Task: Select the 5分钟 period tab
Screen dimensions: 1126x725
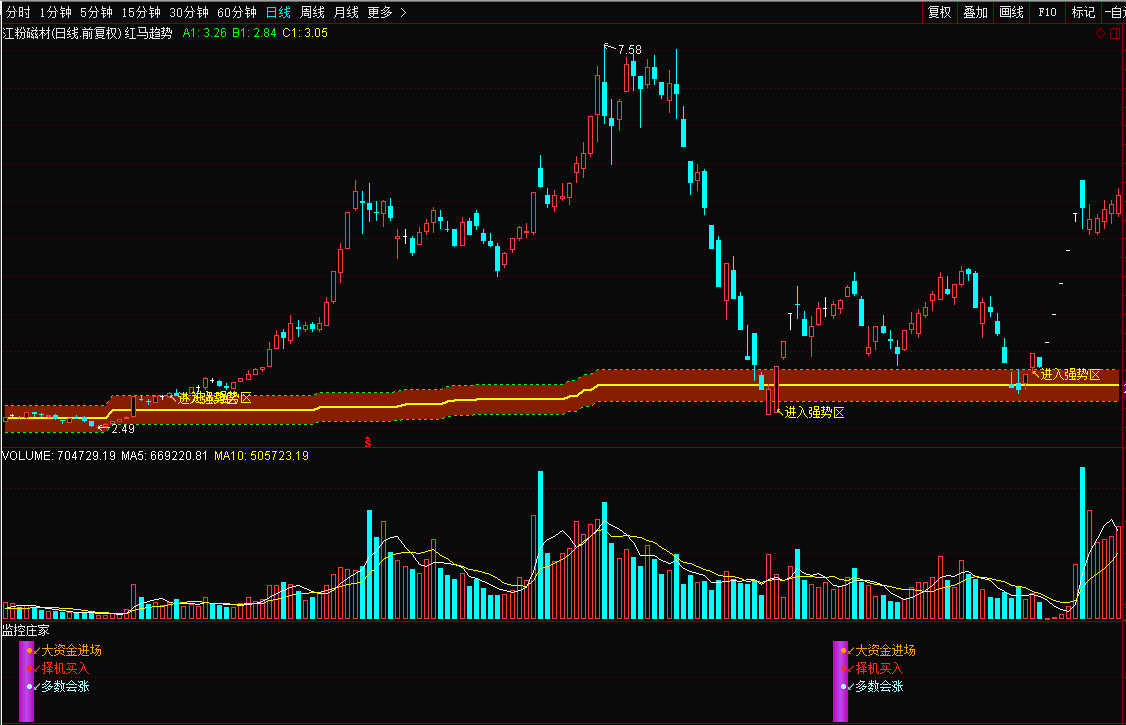Action: [x=96, y=12]
